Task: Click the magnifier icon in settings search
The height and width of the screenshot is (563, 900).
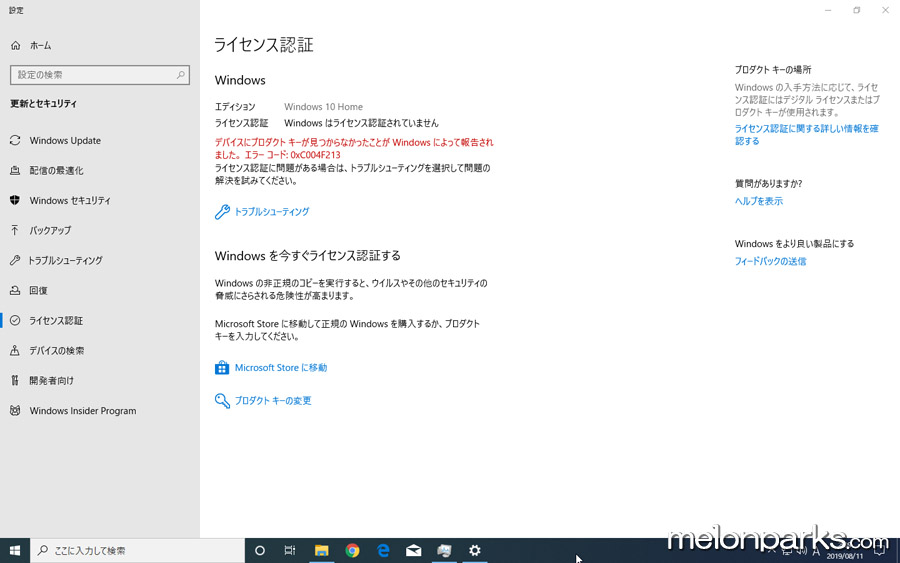Action: [180, 75]
